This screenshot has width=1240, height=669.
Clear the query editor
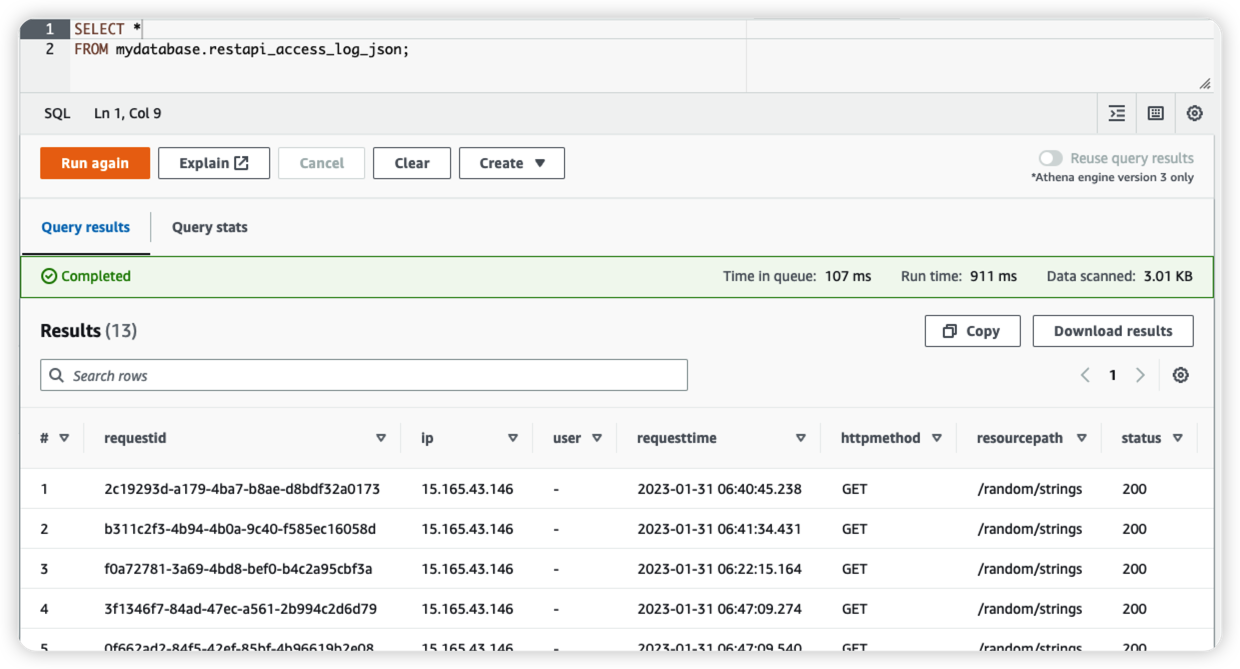[412, 163]
